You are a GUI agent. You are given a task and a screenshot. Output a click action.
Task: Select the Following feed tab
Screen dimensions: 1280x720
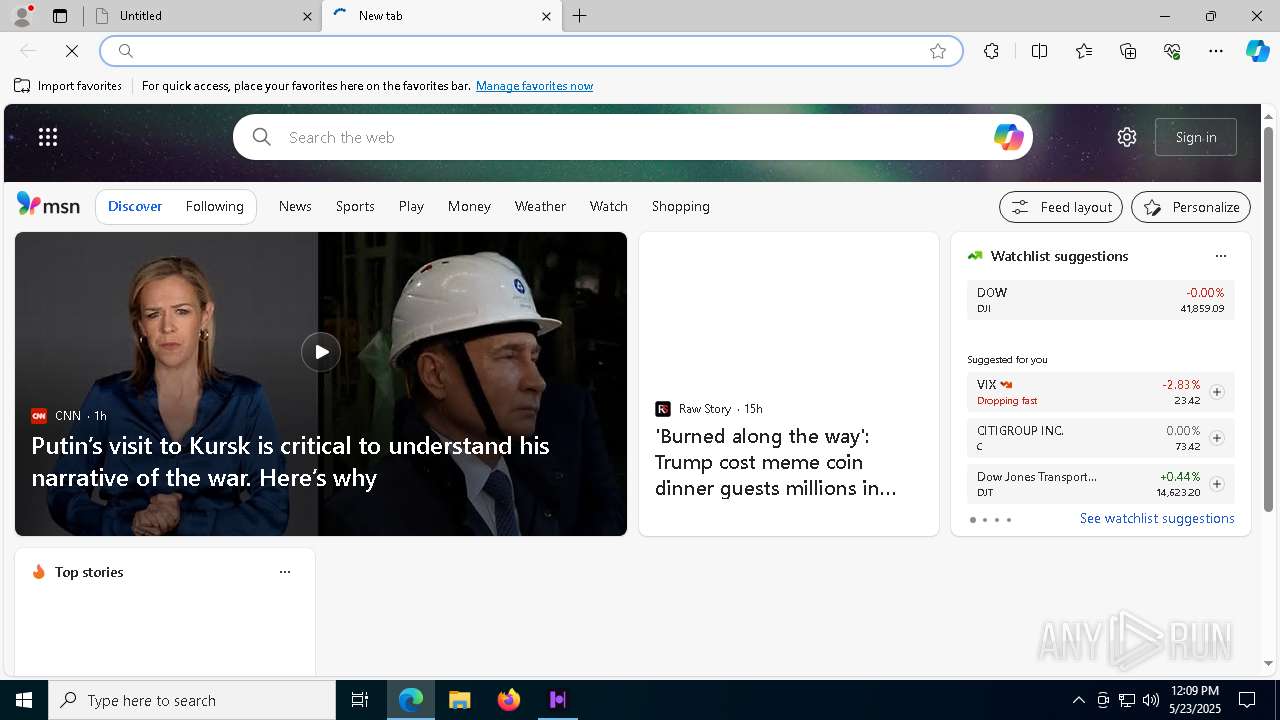215,206
